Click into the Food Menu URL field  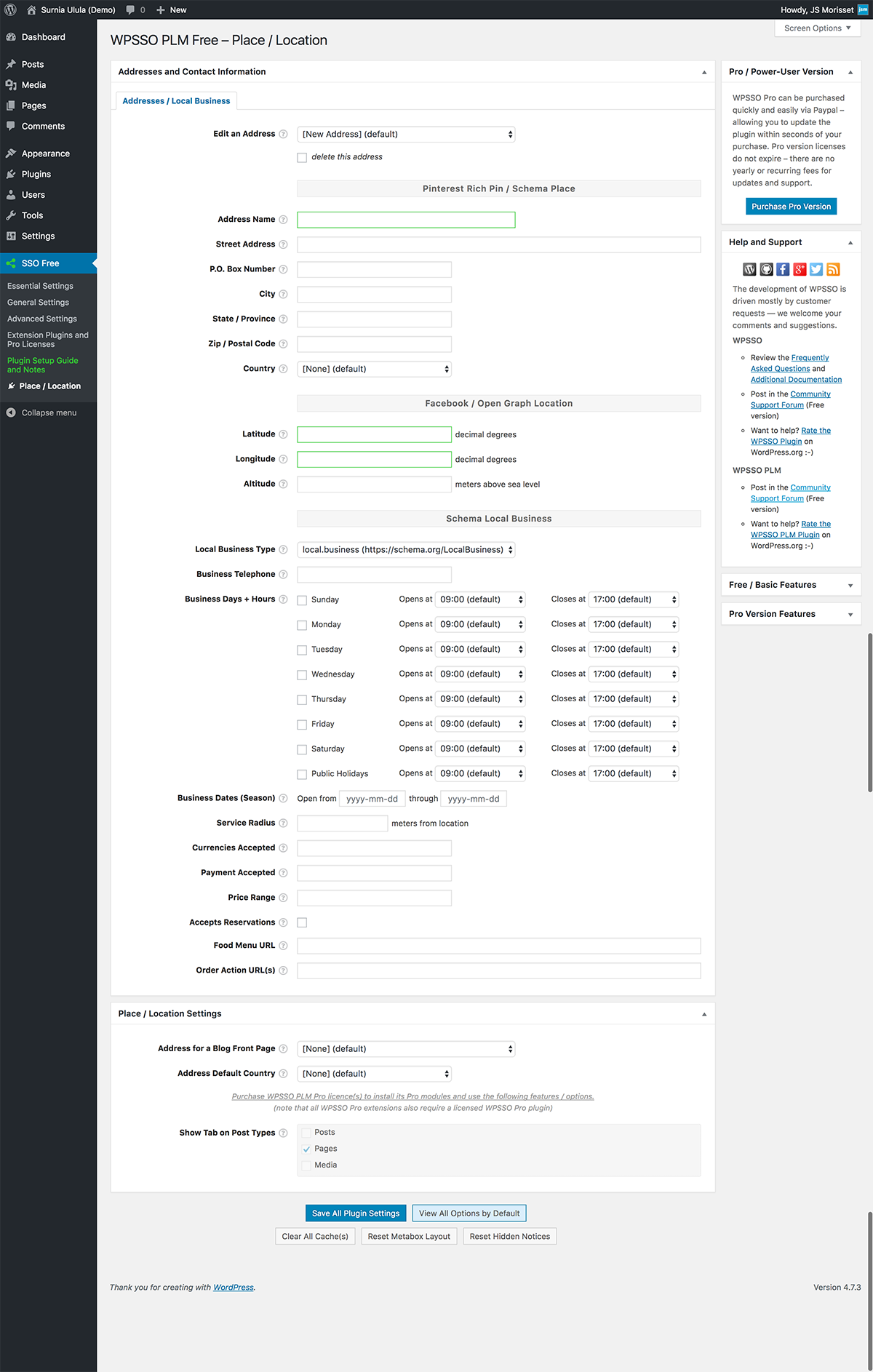point(499,946)
